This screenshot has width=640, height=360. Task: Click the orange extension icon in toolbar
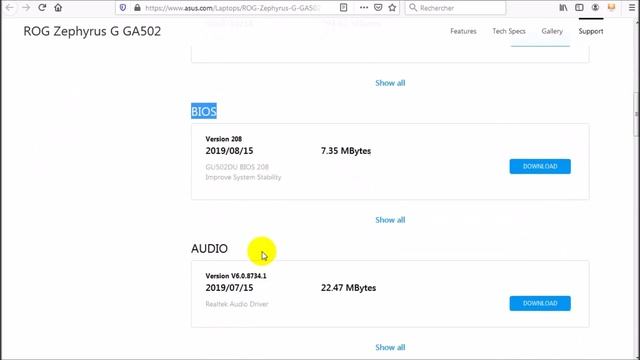pyautogui.click(x=611, y=8)
